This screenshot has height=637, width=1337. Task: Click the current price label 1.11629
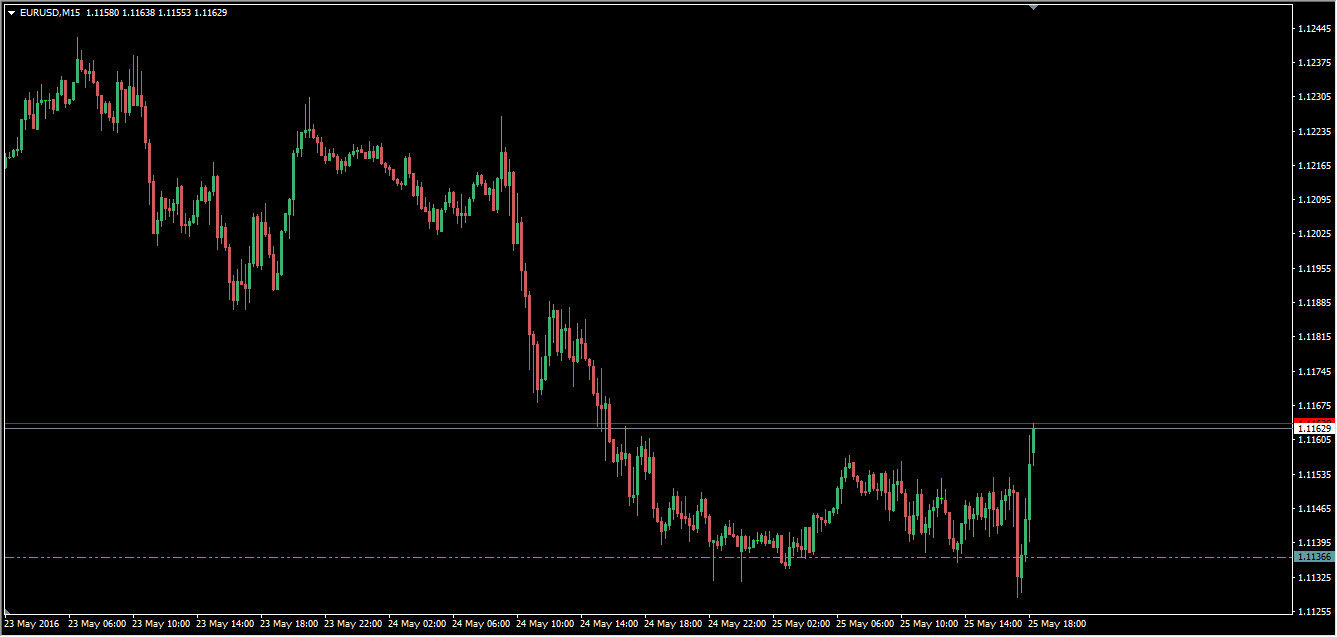pyautogui.click(x=1313, y=428)
